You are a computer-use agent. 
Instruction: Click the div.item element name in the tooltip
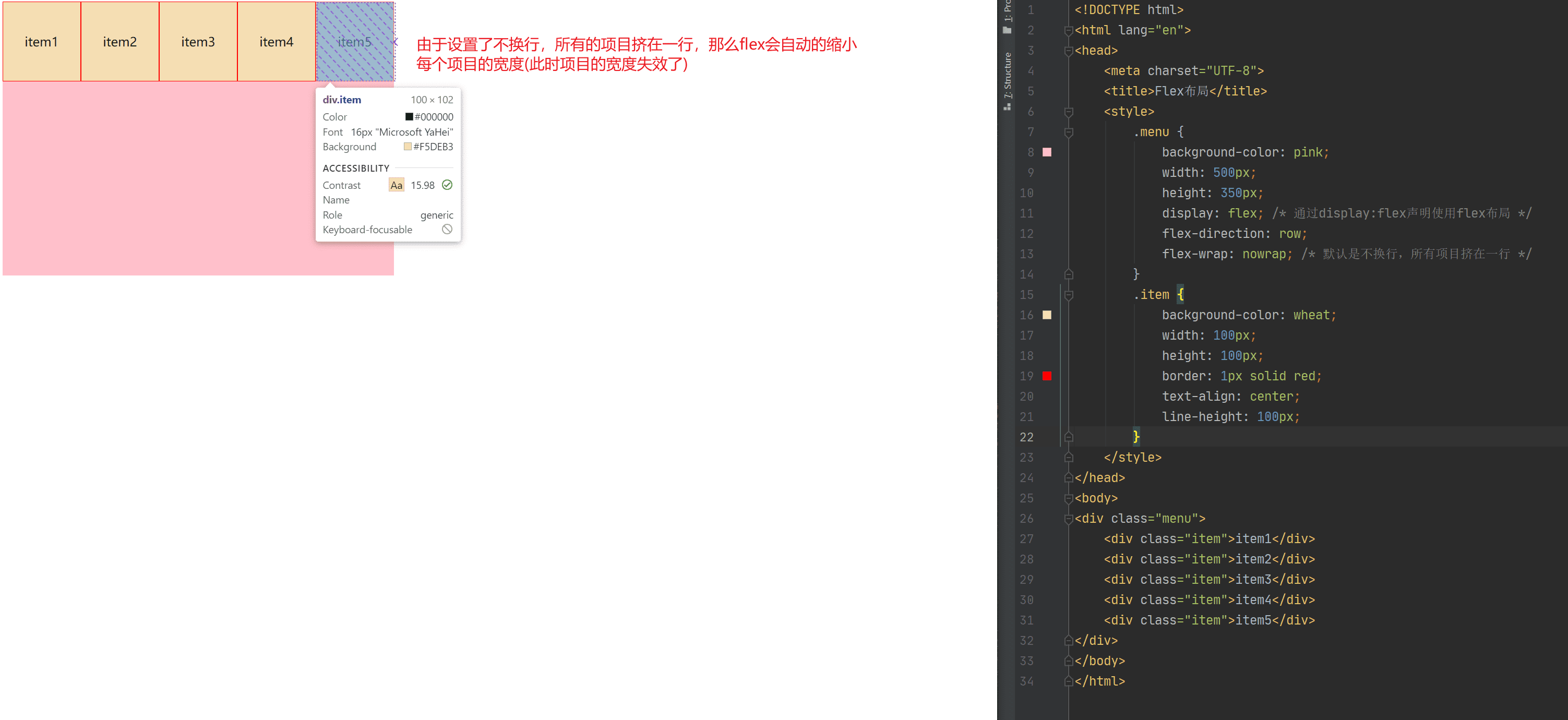pos(341,100)
